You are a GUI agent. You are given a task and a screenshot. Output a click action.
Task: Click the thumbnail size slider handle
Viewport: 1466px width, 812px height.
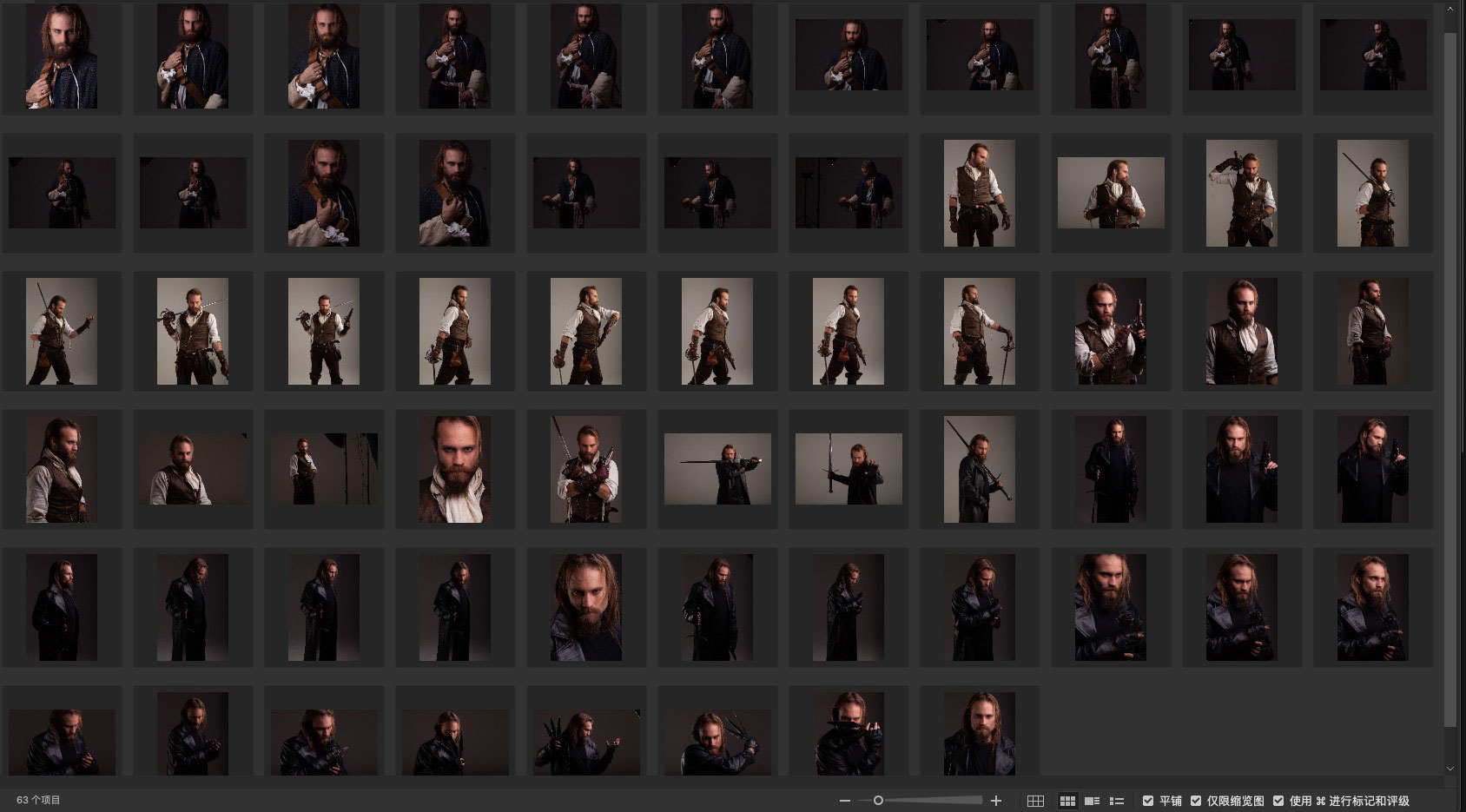878,801
